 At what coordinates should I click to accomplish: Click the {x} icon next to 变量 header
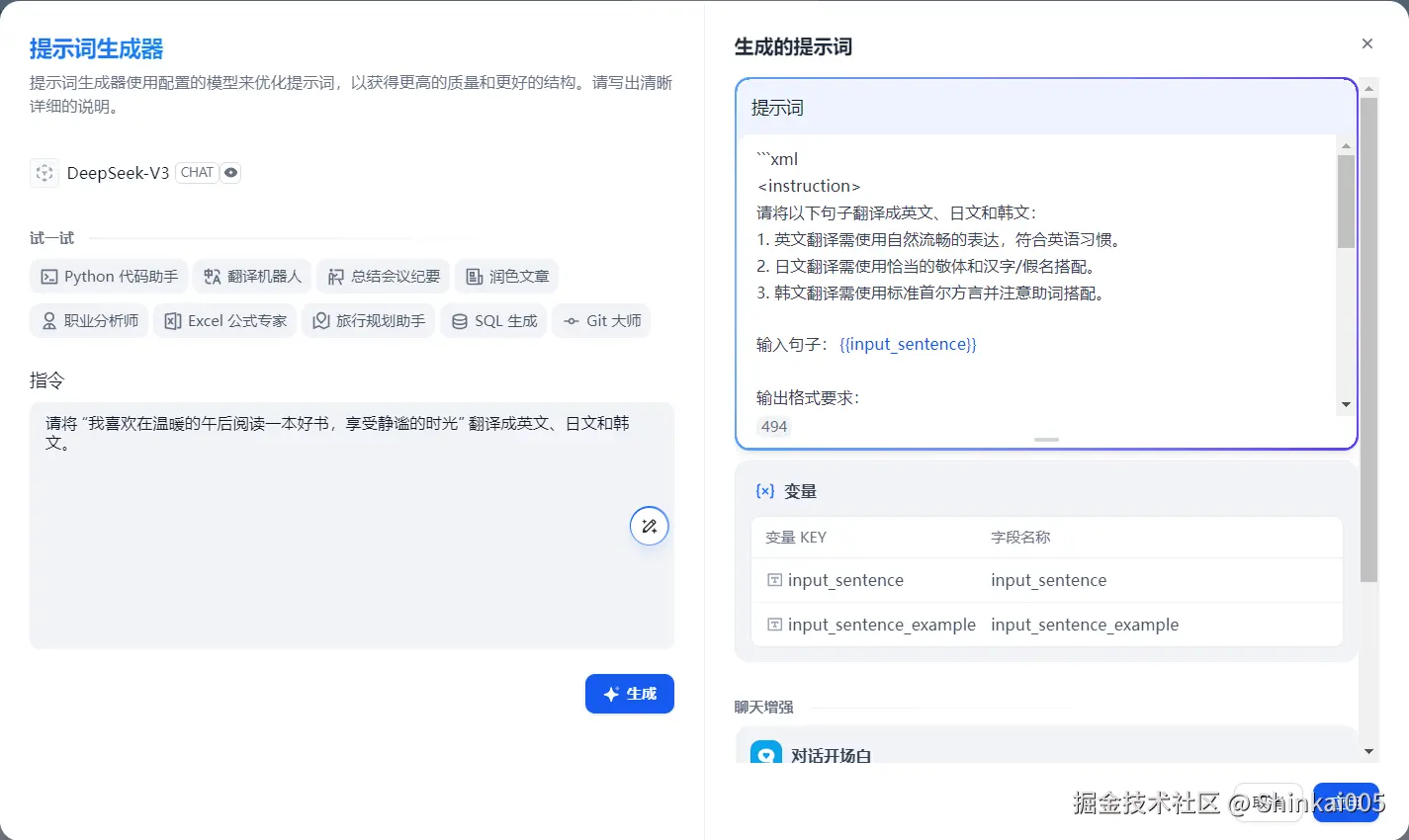coord(765,490)
